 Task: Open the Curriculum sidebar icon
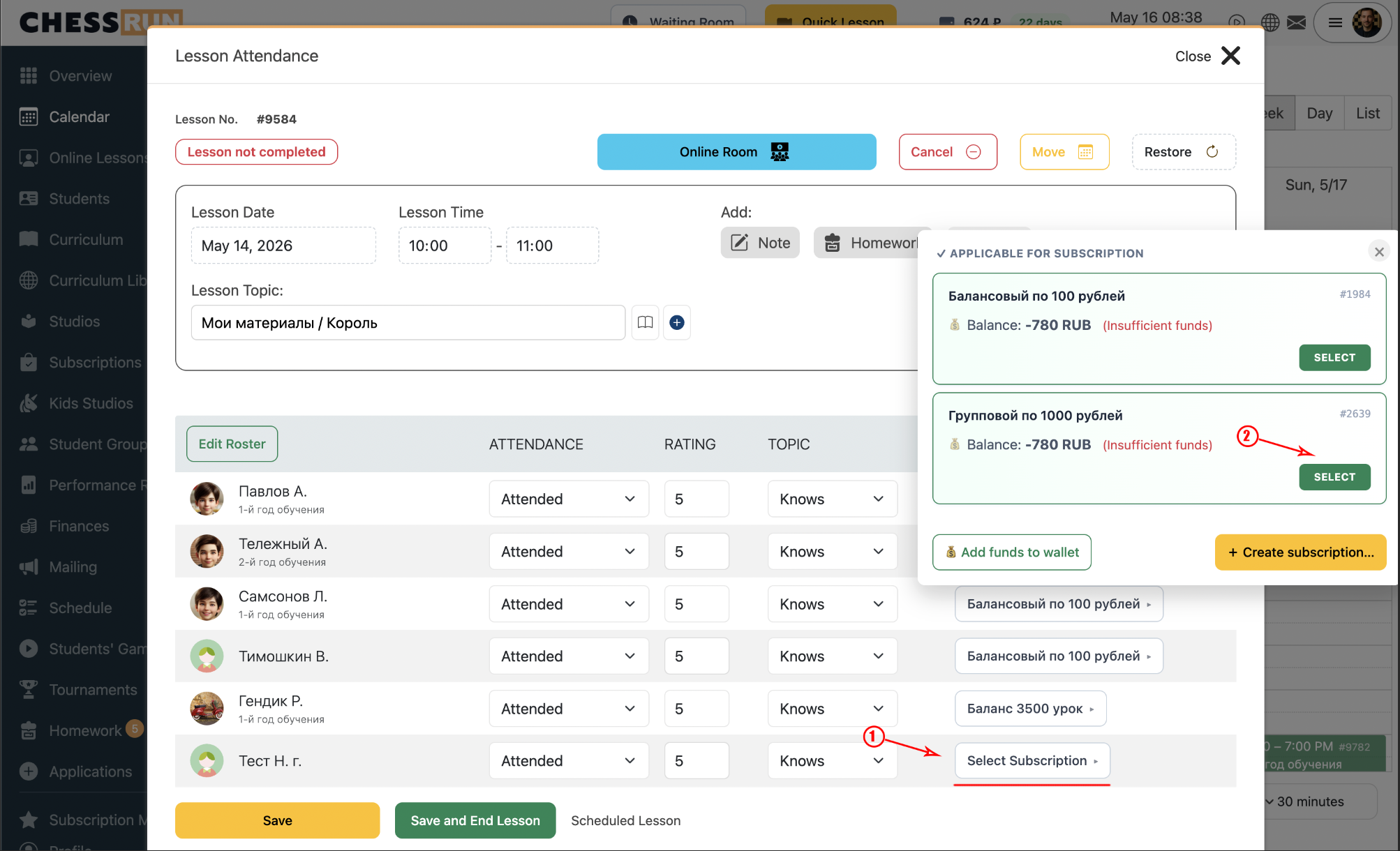coord(29,240)
